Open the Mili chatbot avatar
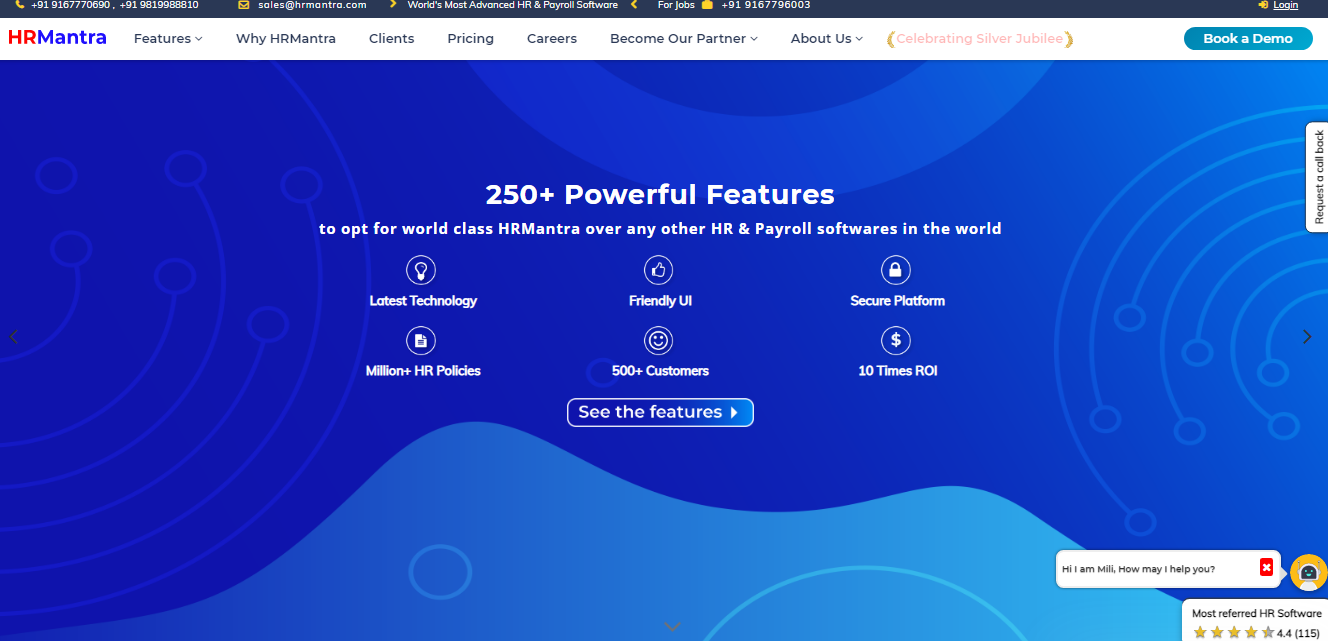 [x=1308, y=572]
